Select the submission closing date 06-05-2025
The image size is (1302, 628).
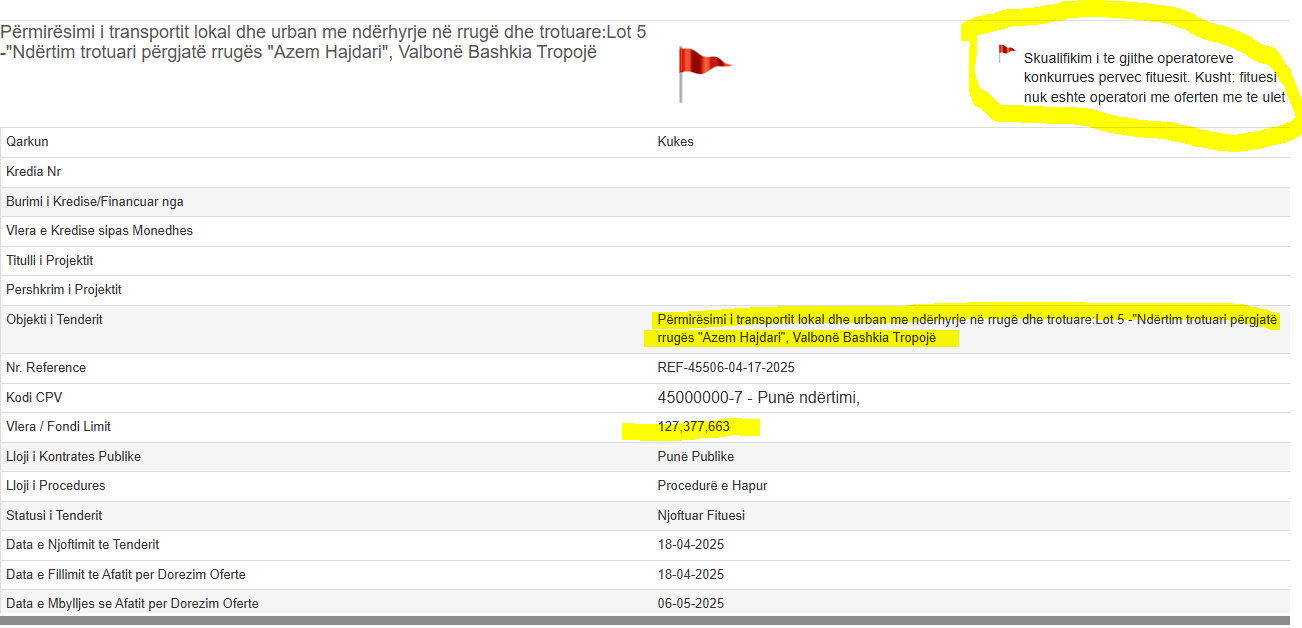pyautogui.click(x=690, y=604)
